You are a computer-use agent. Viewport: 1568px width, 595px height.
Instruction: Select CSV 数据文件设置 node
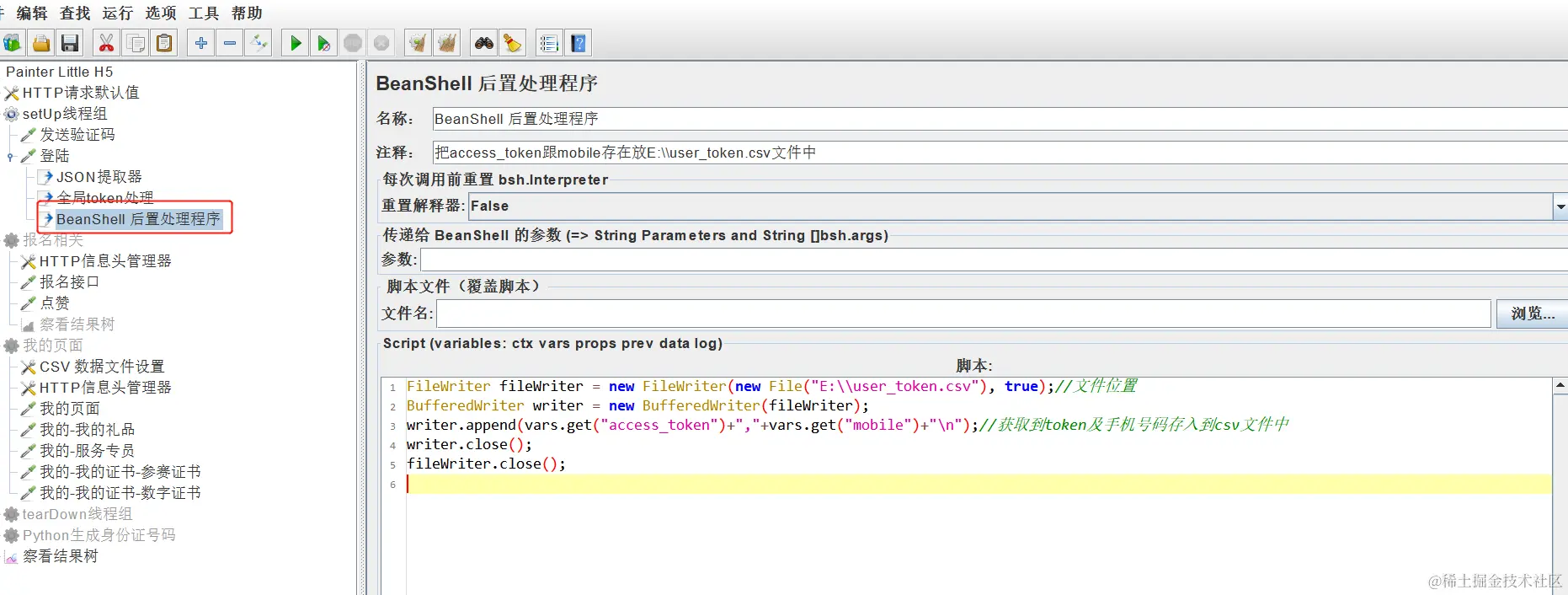coord(102,367)
